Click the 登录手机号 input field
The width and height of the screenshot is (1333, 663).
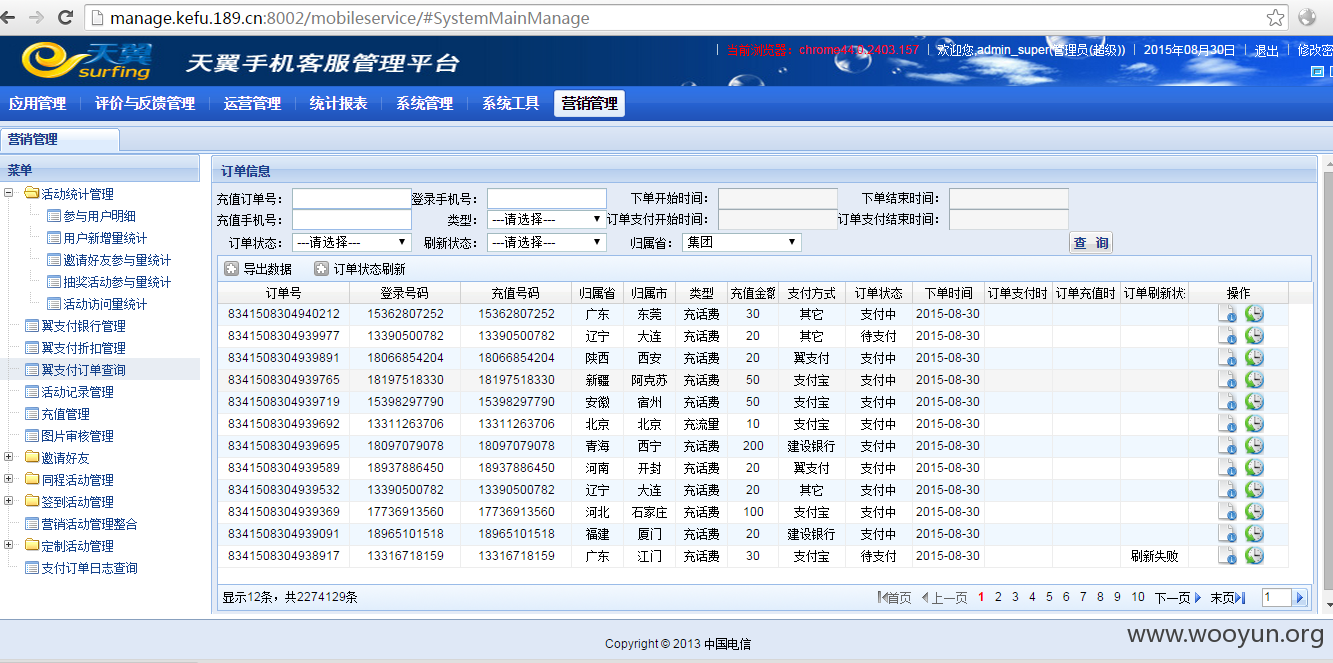tap(546, 198)
